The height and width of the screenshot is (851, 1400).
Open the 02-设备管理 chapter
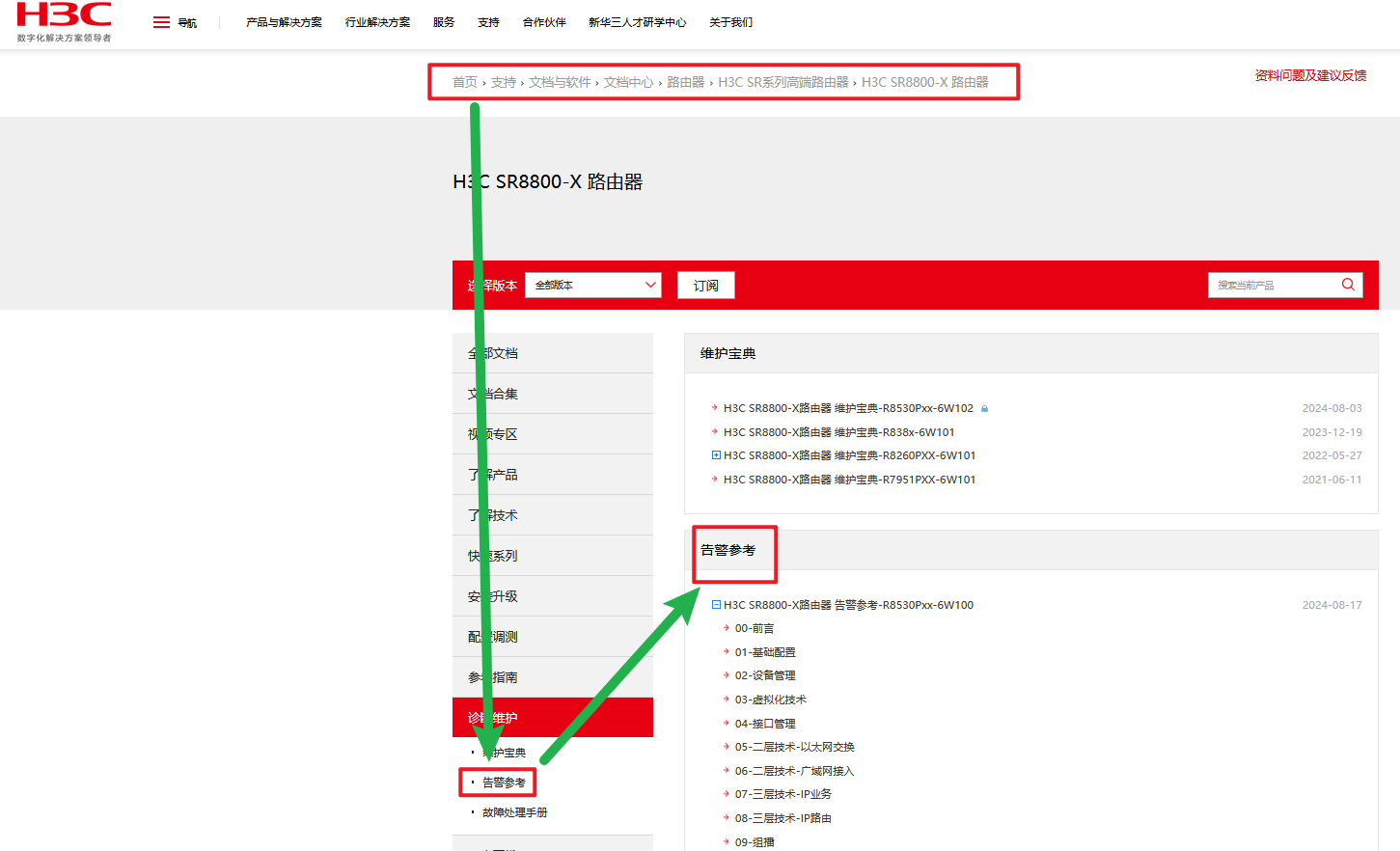(765, 675)
